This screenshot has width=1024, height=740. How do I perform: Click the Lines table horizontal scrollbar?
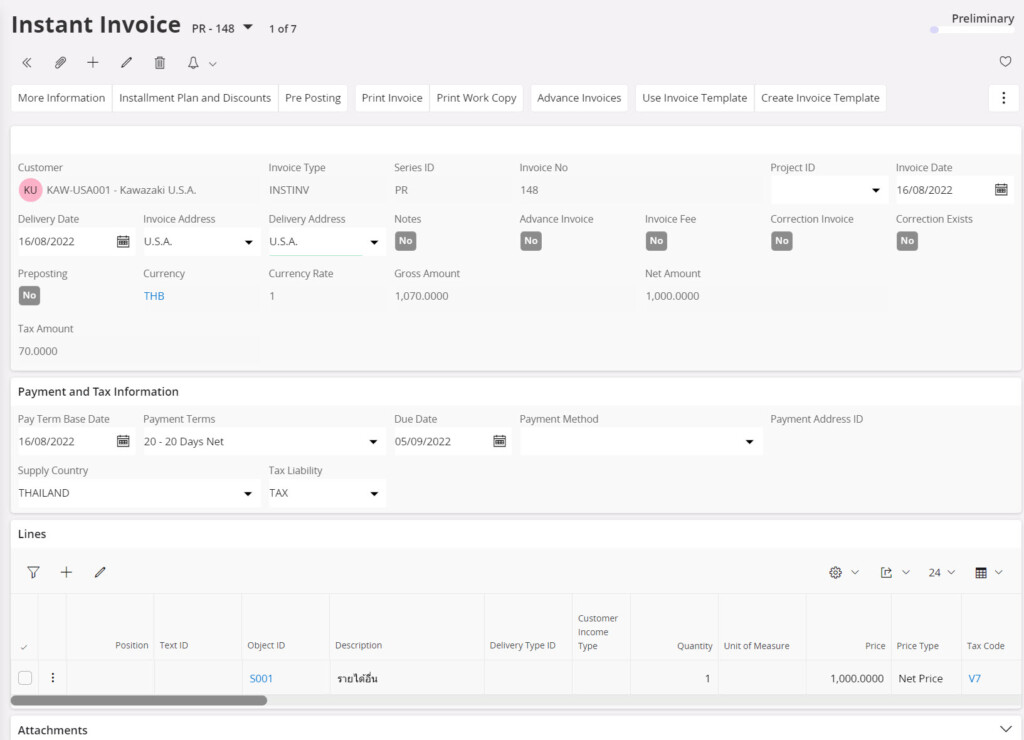[x=139, y=701]
